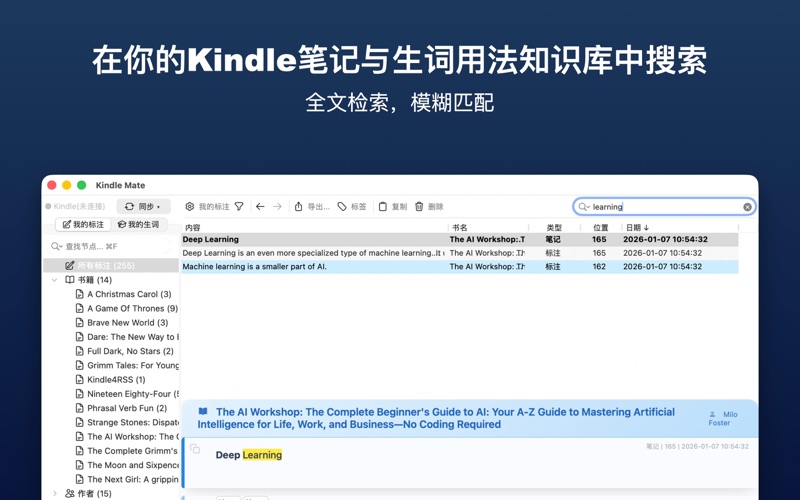Click position value 162 cell

[x=599, y=266]
